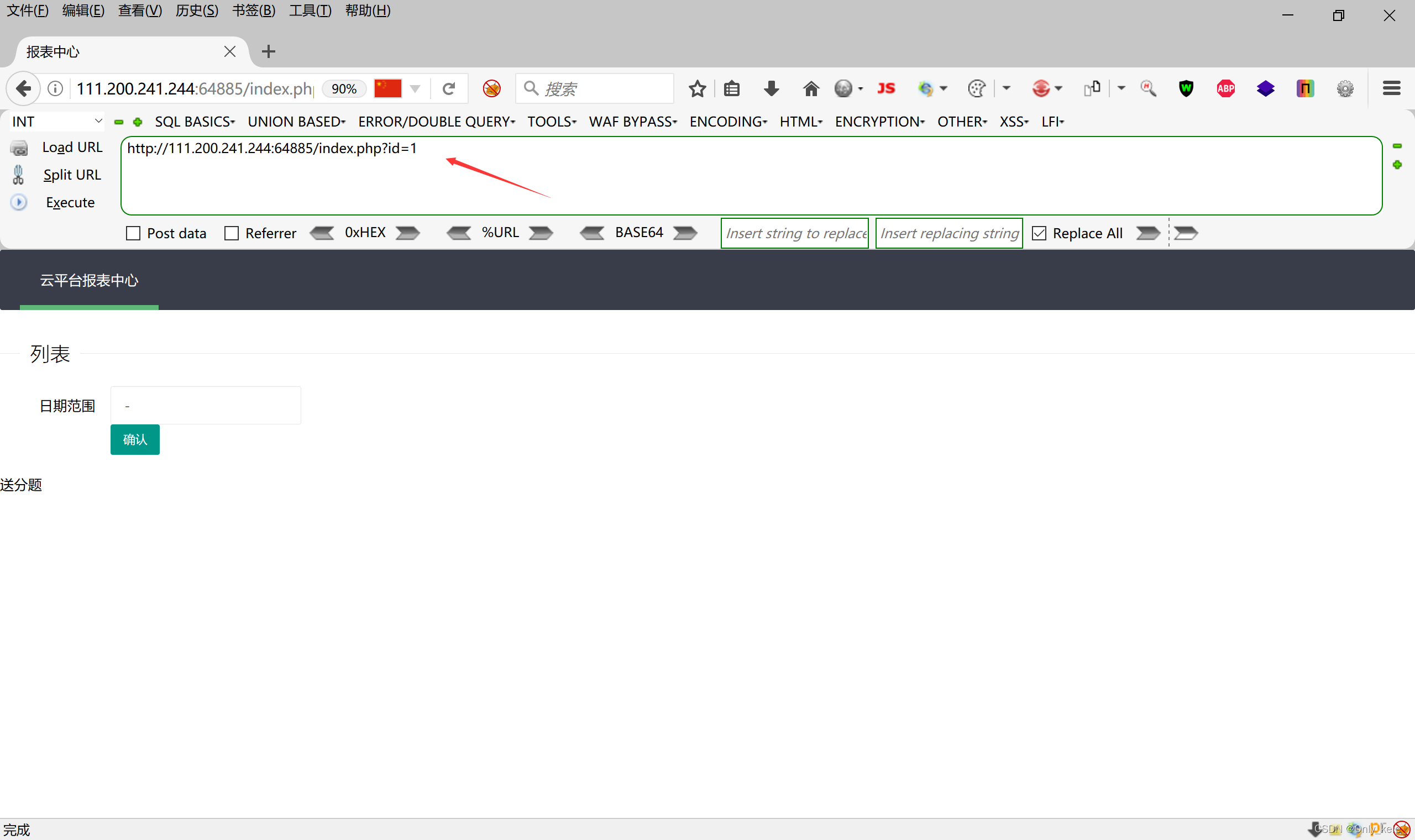The height and width of the screenshot is (840, 1415).
Task: Open the downloads arrow icon
Action: [x=771, y=89]
